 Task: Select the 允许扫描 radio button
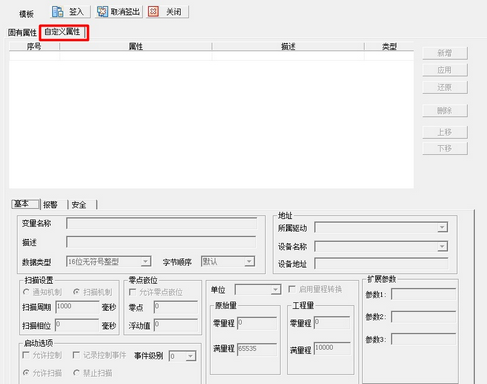click(26, 373)
